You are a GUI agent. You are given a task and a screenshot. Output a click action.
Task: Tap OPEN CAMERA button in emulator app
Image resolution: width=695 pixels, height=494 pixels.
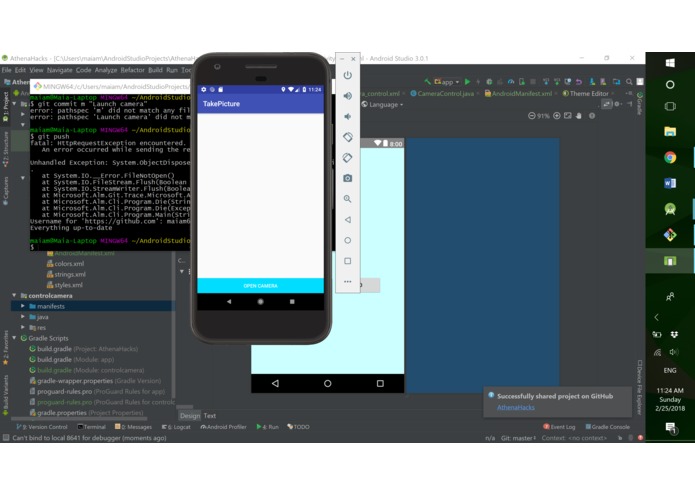pos(261,286)
